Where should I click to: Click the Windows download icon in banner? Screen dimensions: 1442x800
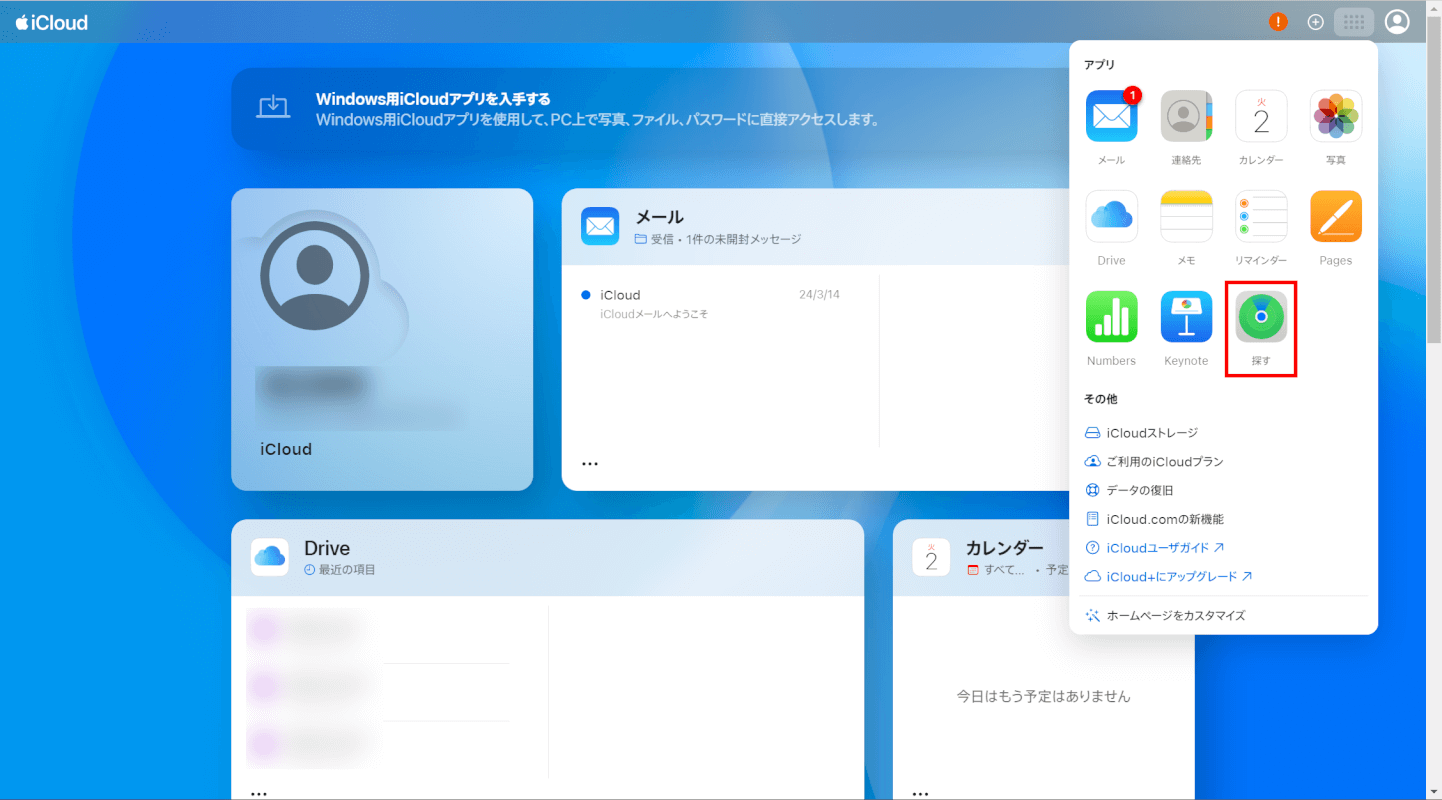click(272, 107)
